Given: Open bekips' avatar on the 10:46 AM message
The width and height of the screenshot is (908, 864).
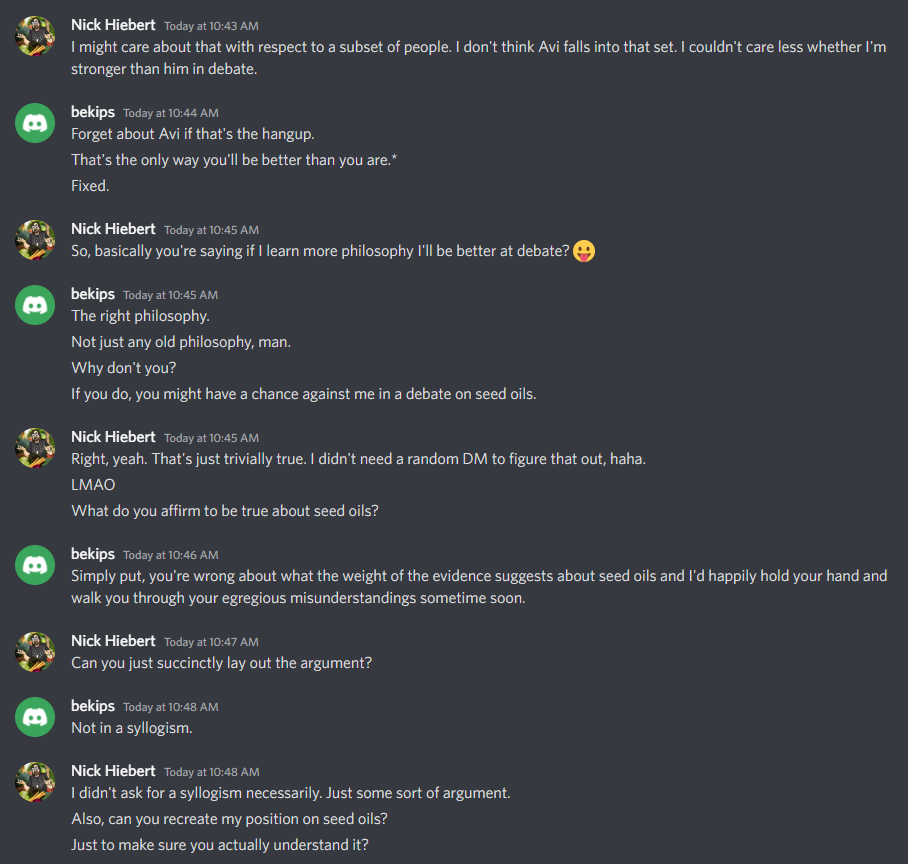Looking at the screenshot, I should [35, 565].
